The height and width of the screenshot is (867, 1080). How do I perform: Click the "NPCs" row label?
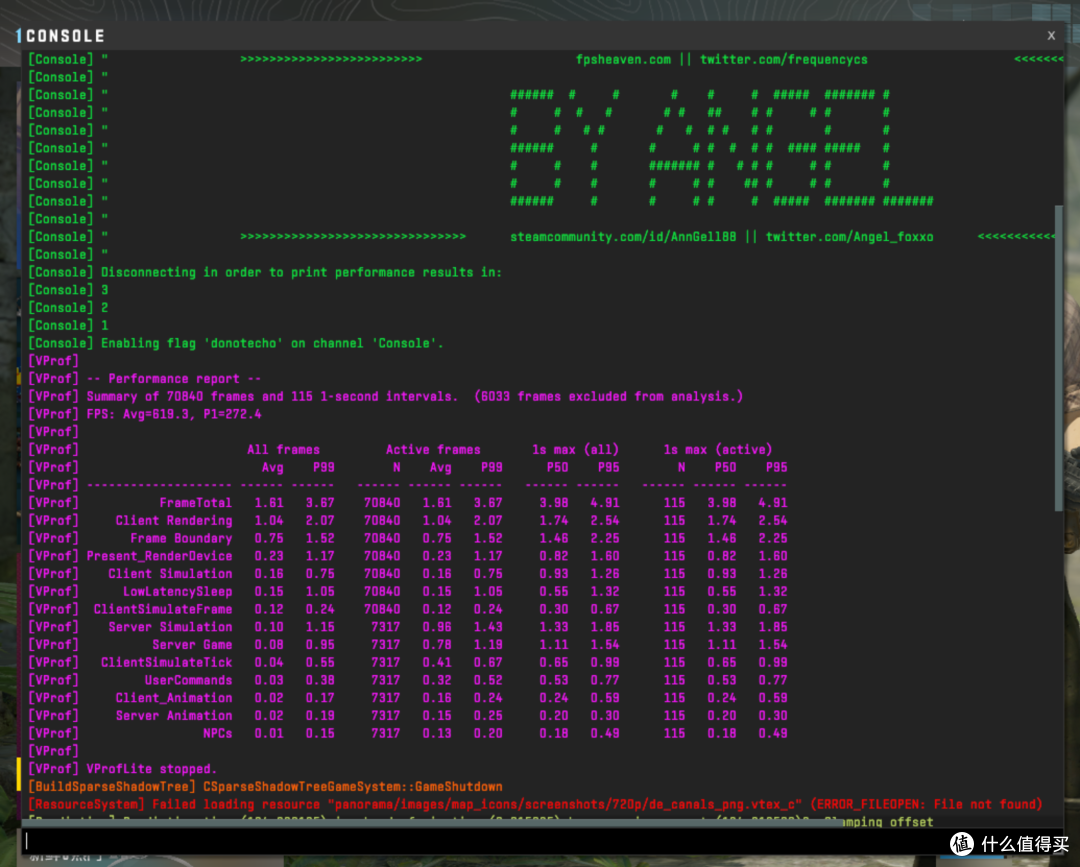pos(218,733)
